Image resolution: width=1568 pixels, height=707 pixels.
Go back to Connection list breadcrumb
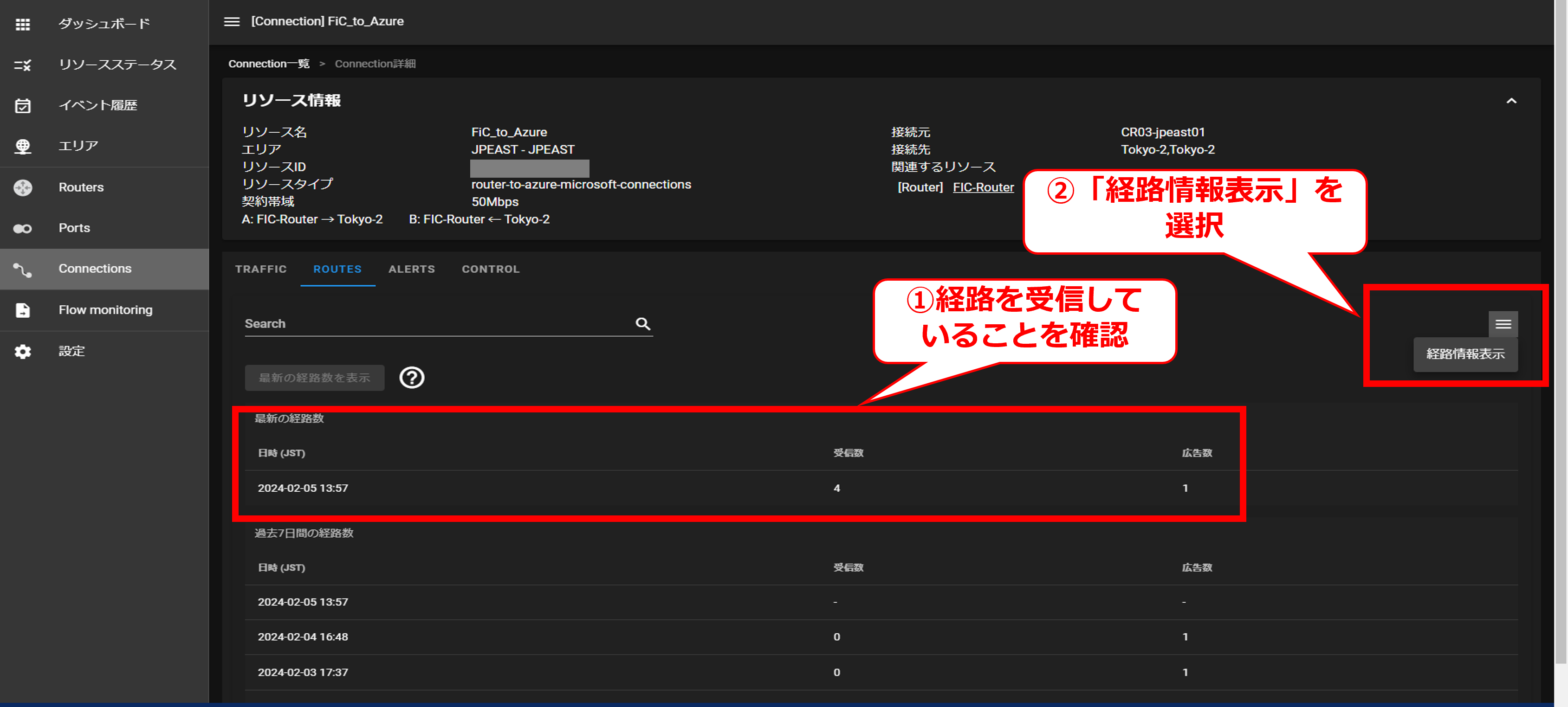[268, 64]
